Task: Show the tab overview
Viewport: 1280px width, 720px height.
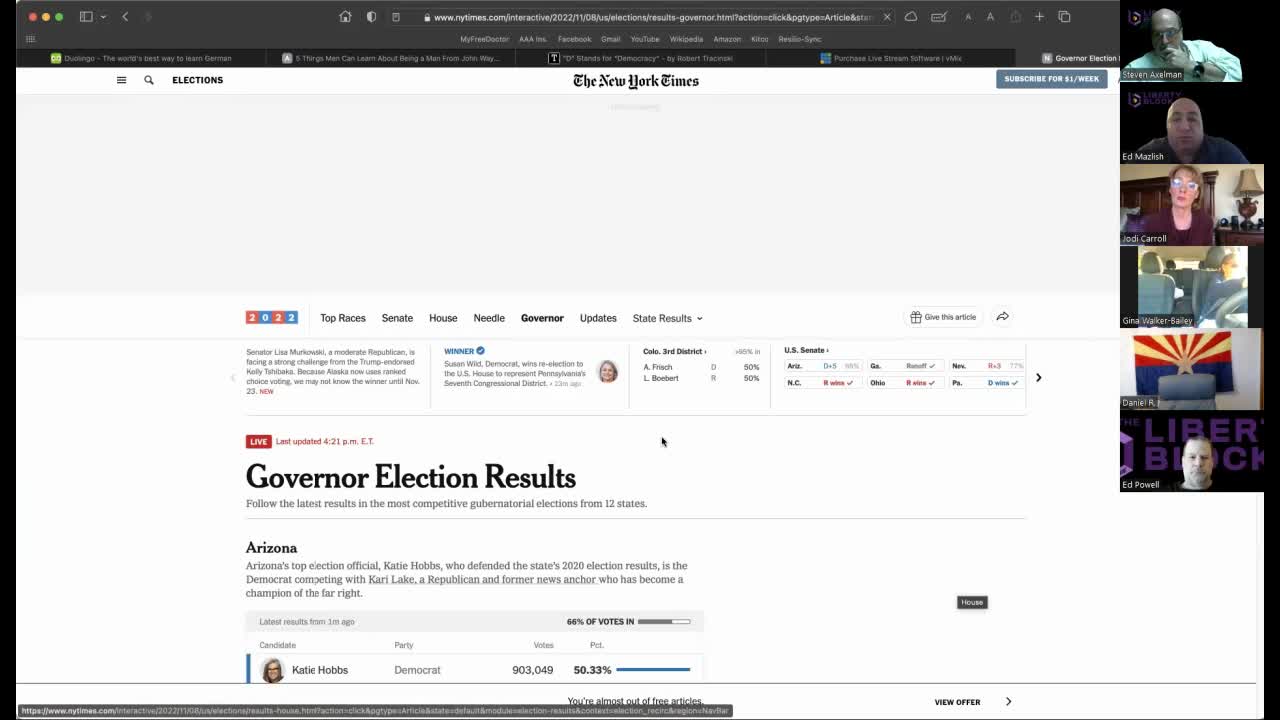Action: click(x=1064, y=16)
